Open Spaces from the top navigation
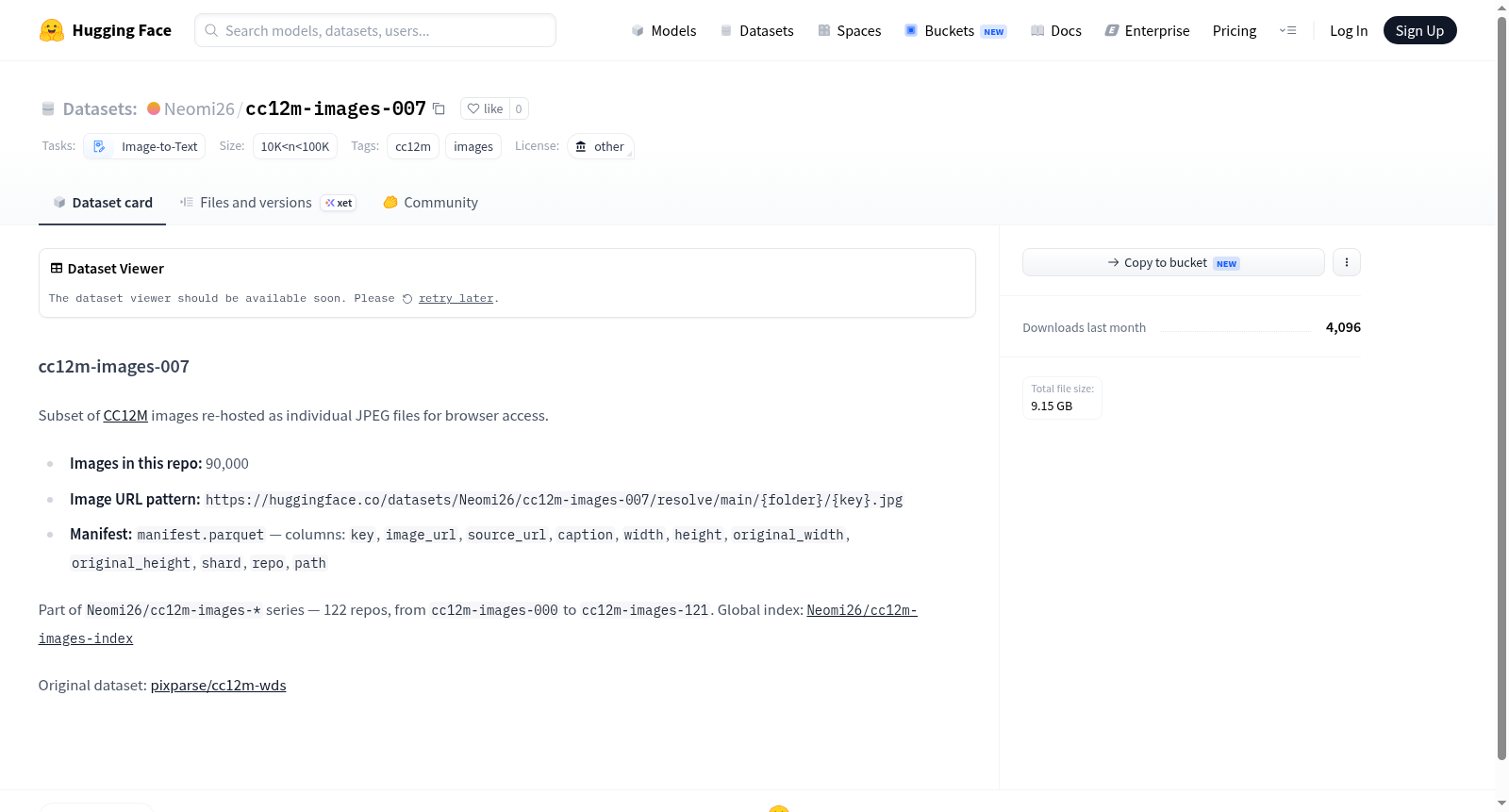Image resolution: width=1509 pixels, height=812 pixels. tap(850, 30)
